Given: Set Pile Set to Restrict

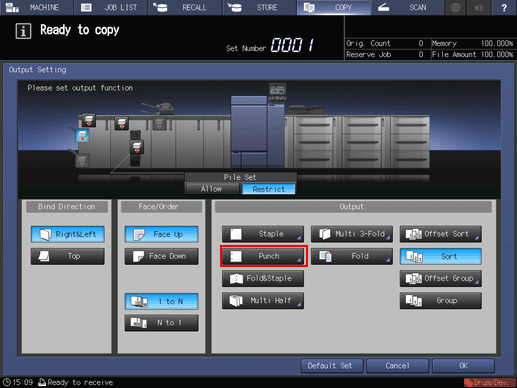Looking at the screenshot, I should (x=269, y=189).
